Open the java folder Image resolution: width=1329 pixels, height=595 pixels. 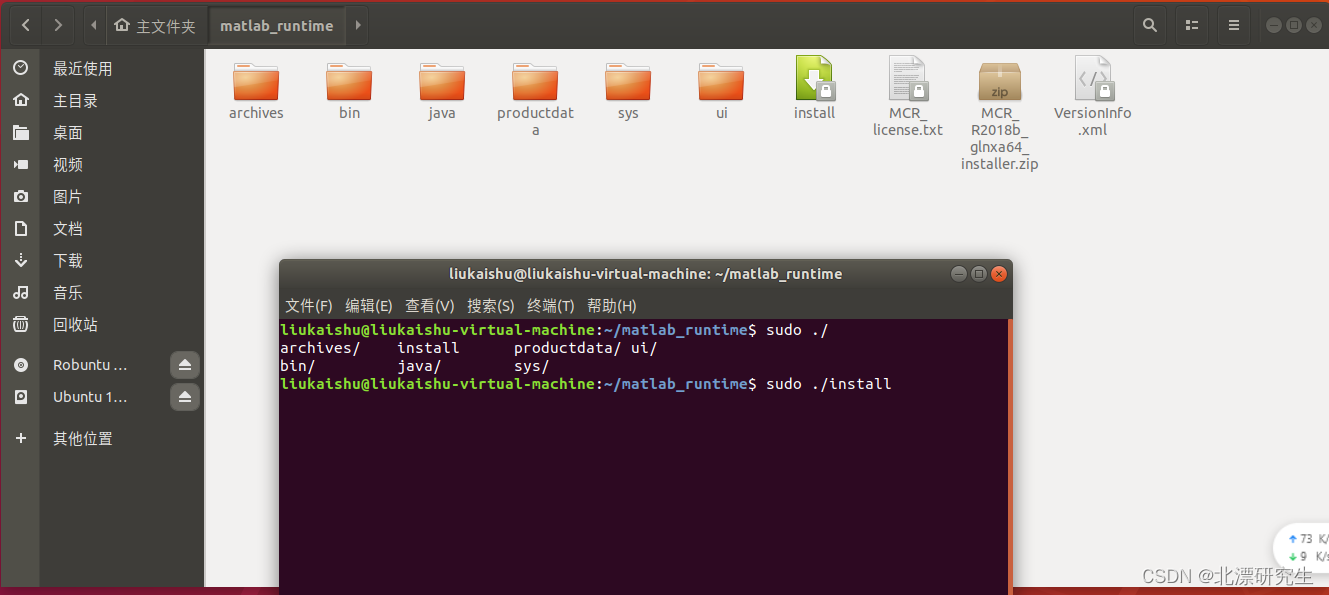pyautogui.click(x=441, y=85)
